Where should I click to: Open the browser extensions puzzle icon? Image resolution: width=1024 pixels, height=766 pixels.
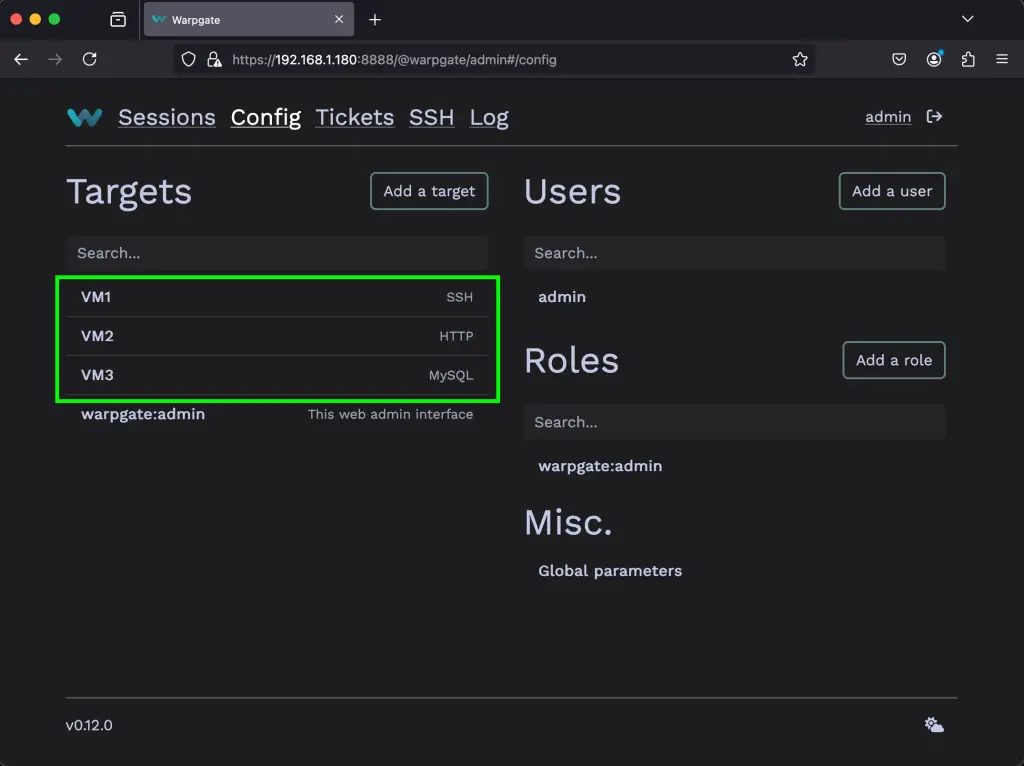pos(968,59)
